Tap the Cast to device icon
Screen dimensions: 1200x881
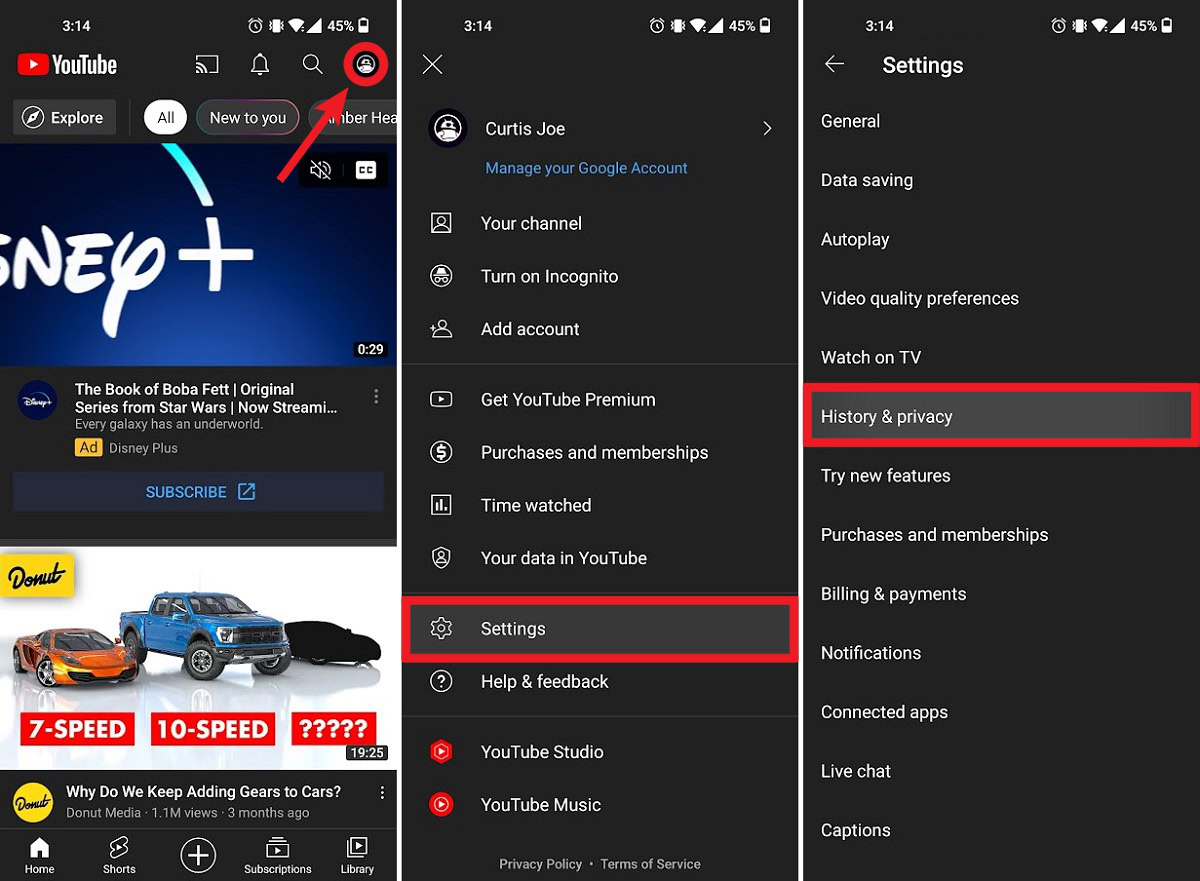point(207,65)
